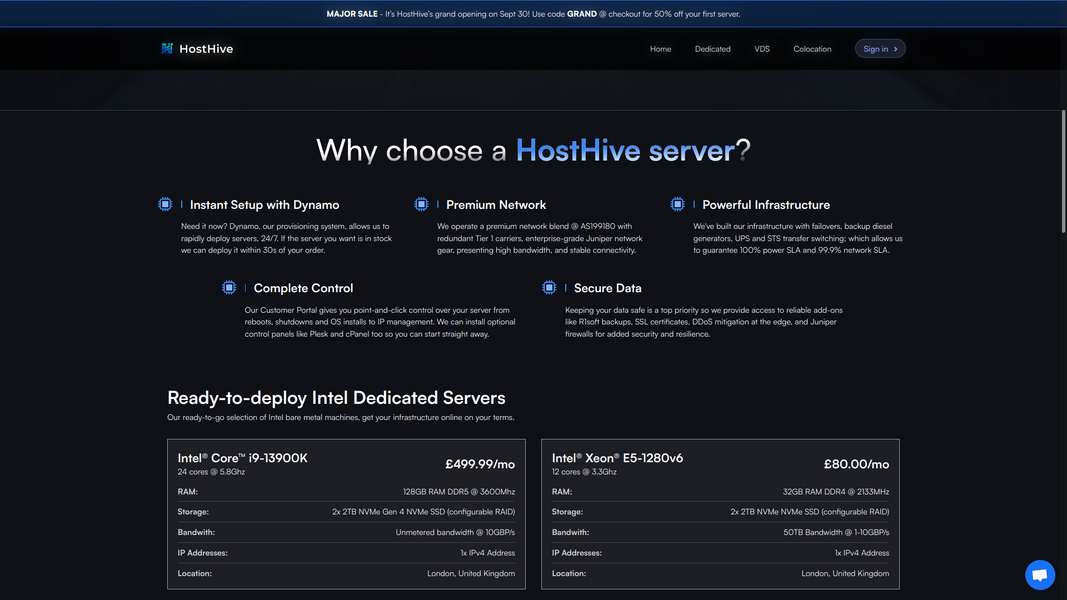Click '1x IPv4 Address' in the Xeon card
The height and width of the screenshot is (600, 1067).
[861, 553]
